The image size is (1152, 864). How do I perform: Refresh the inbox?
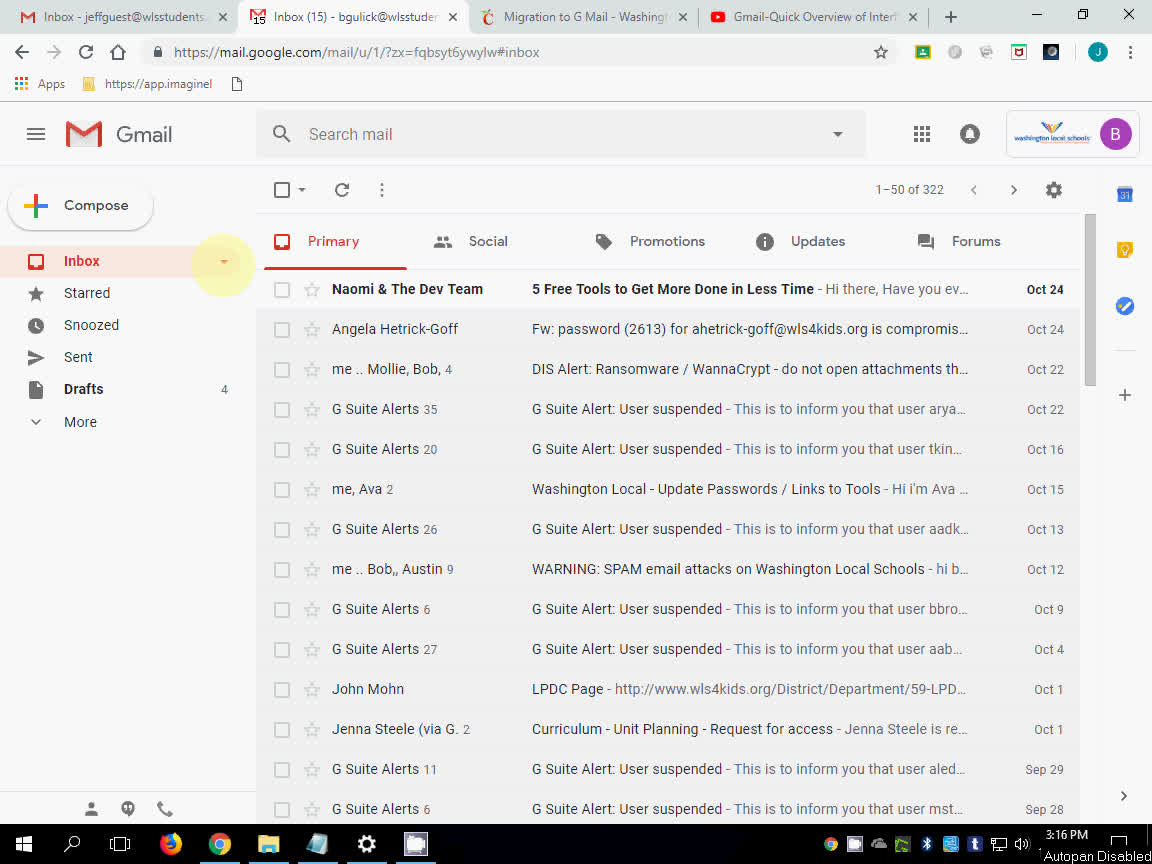(341, 189)
